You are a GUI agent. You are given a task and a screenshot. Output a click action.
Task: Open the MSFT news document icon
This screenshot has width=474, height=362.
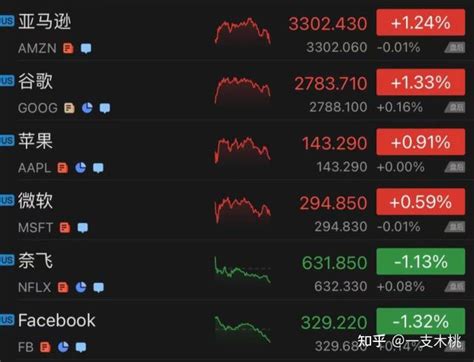point(65,228)
